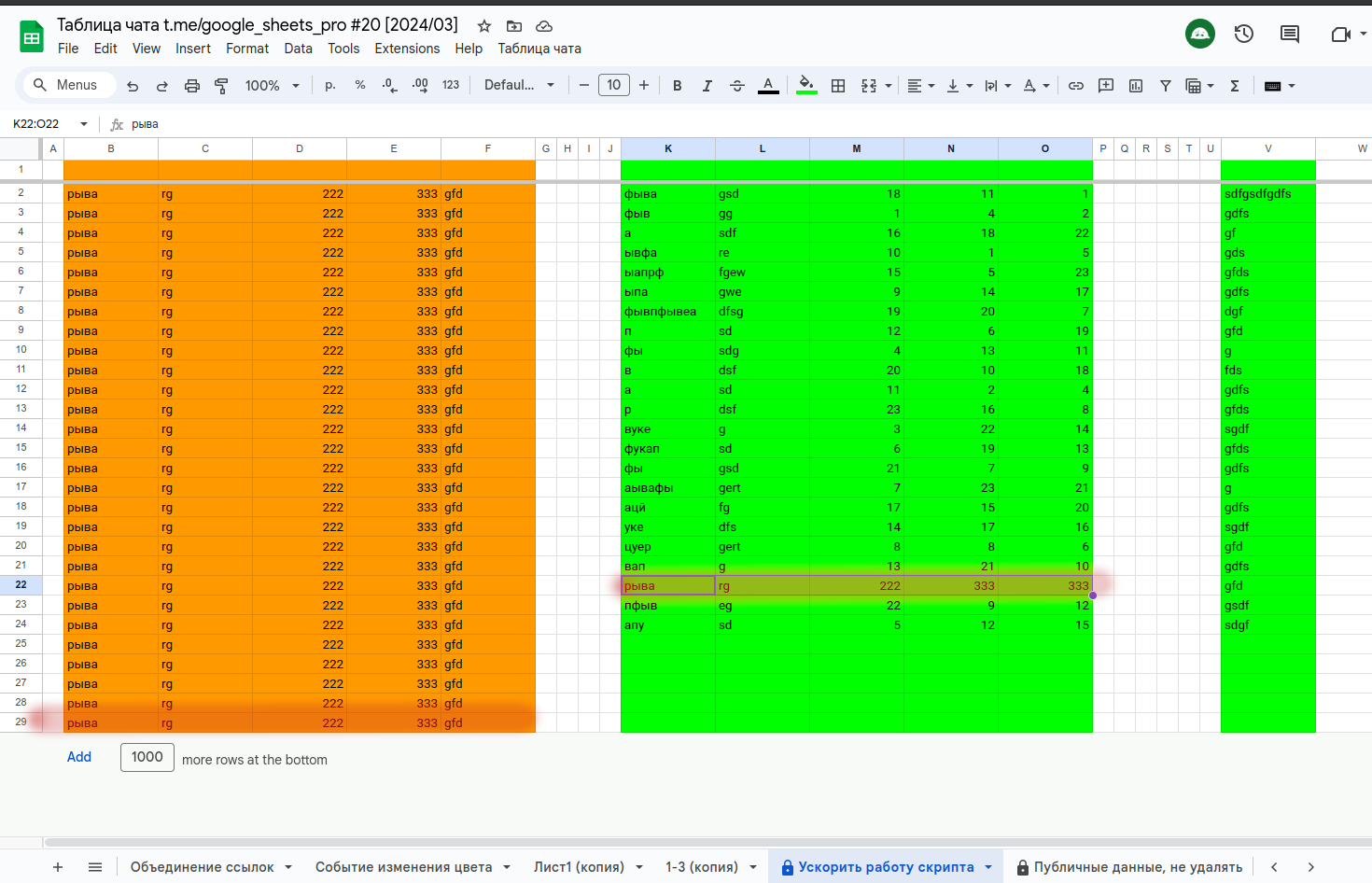
Task: Open the fill color picker
Action: pyautogui.click(x=806, y=86)
